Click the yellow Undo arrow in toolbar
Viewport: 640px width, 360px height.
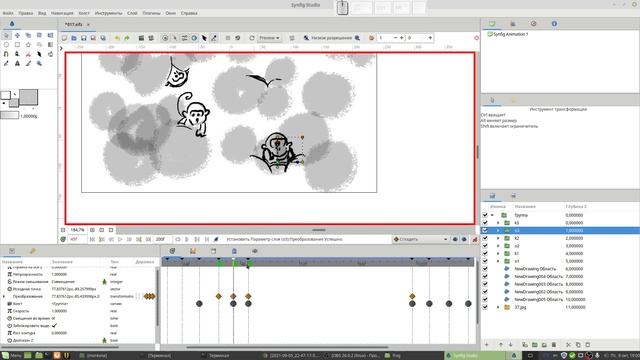(117, 38)
